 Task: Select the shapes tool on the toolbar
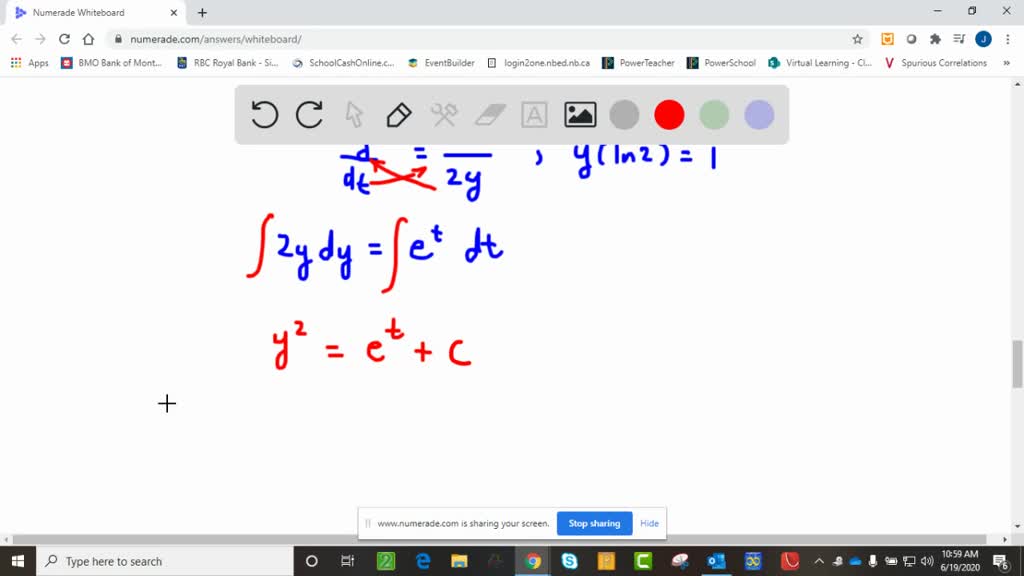click(444, 114)
